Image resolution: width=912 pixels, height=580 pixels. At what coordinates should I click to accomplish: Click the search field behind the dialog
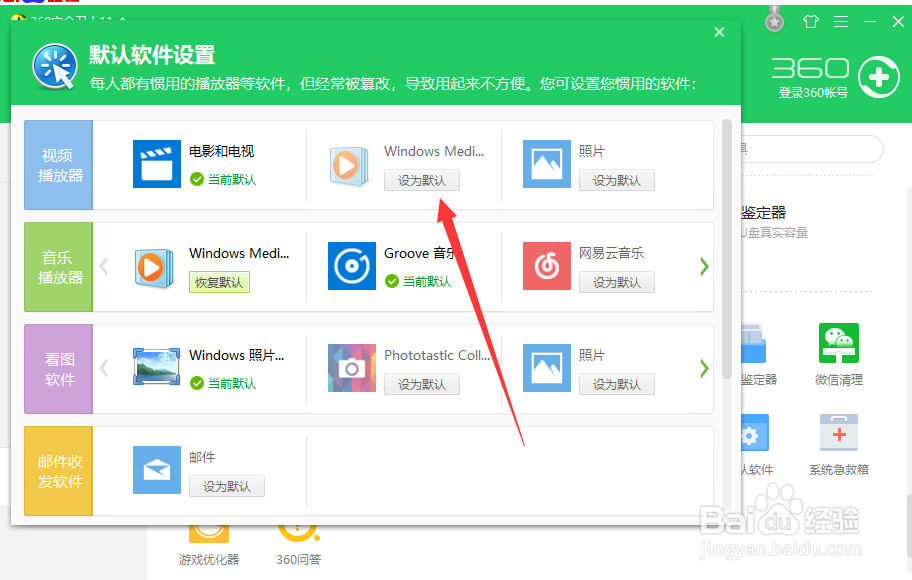point(812,150)
